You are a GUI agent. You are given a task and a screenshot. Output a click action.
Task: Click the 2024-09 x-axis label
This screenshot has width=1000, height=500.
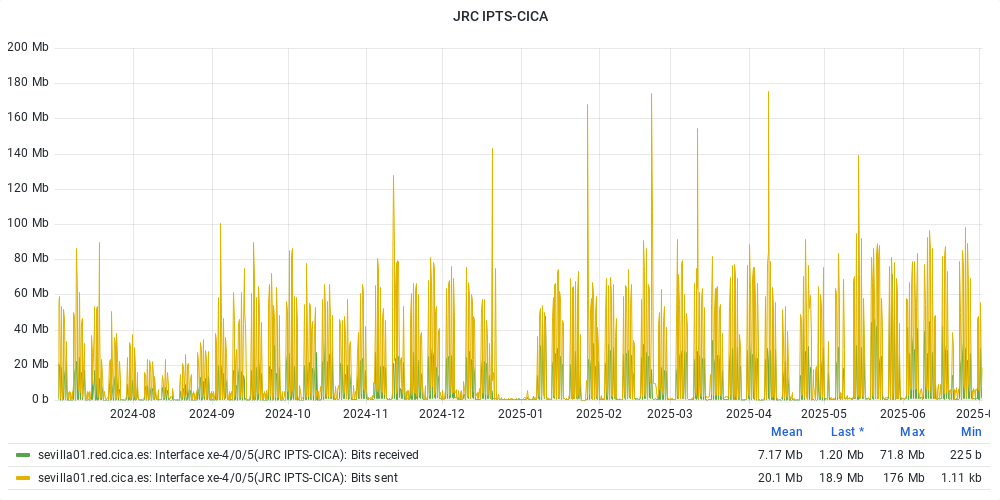212,413
